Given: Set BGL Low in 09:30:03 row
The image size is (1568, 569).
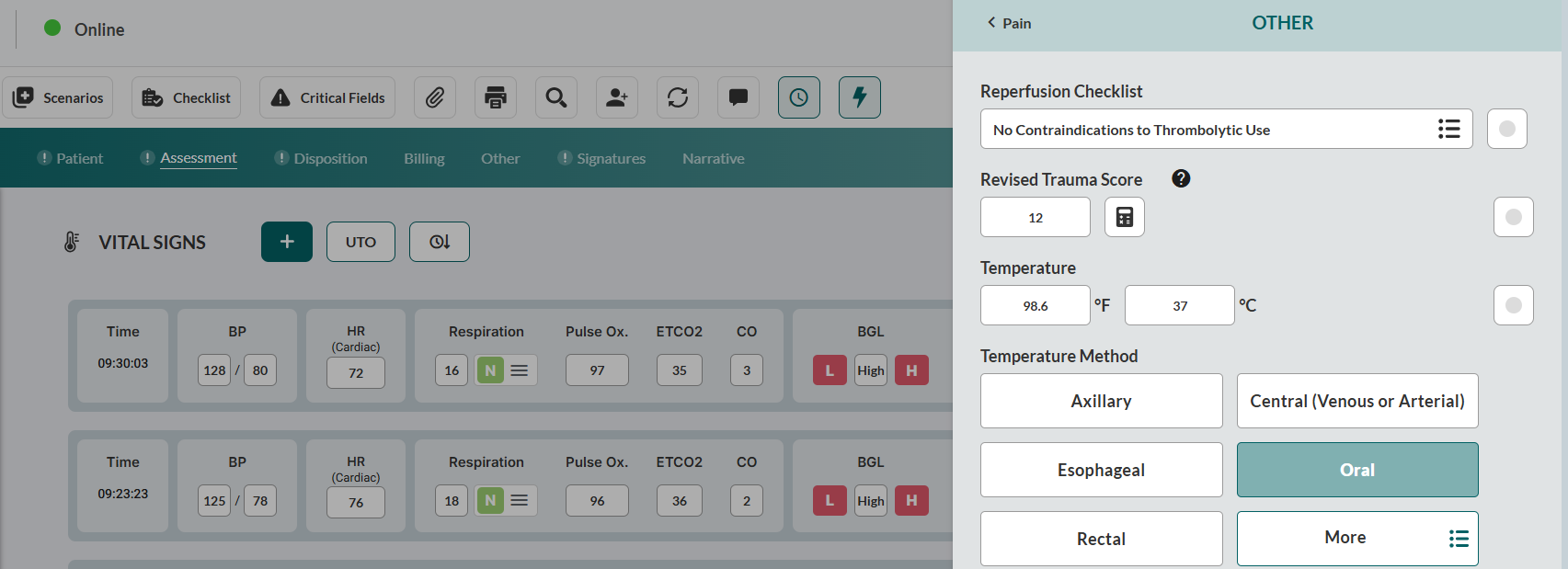Looking at the screenshot, I should pyautogui.click(x=830, y=370).
